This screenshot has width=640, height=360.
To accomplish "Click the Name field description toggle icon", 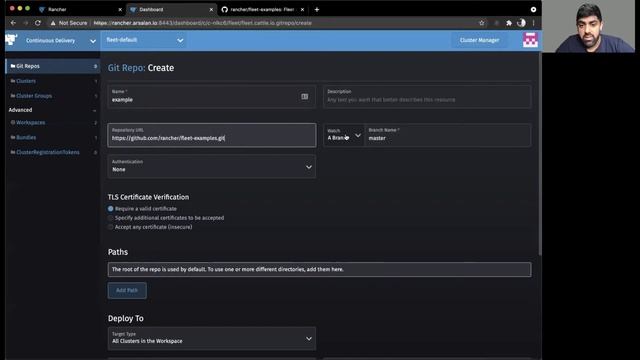I will [x=304, y=96].
